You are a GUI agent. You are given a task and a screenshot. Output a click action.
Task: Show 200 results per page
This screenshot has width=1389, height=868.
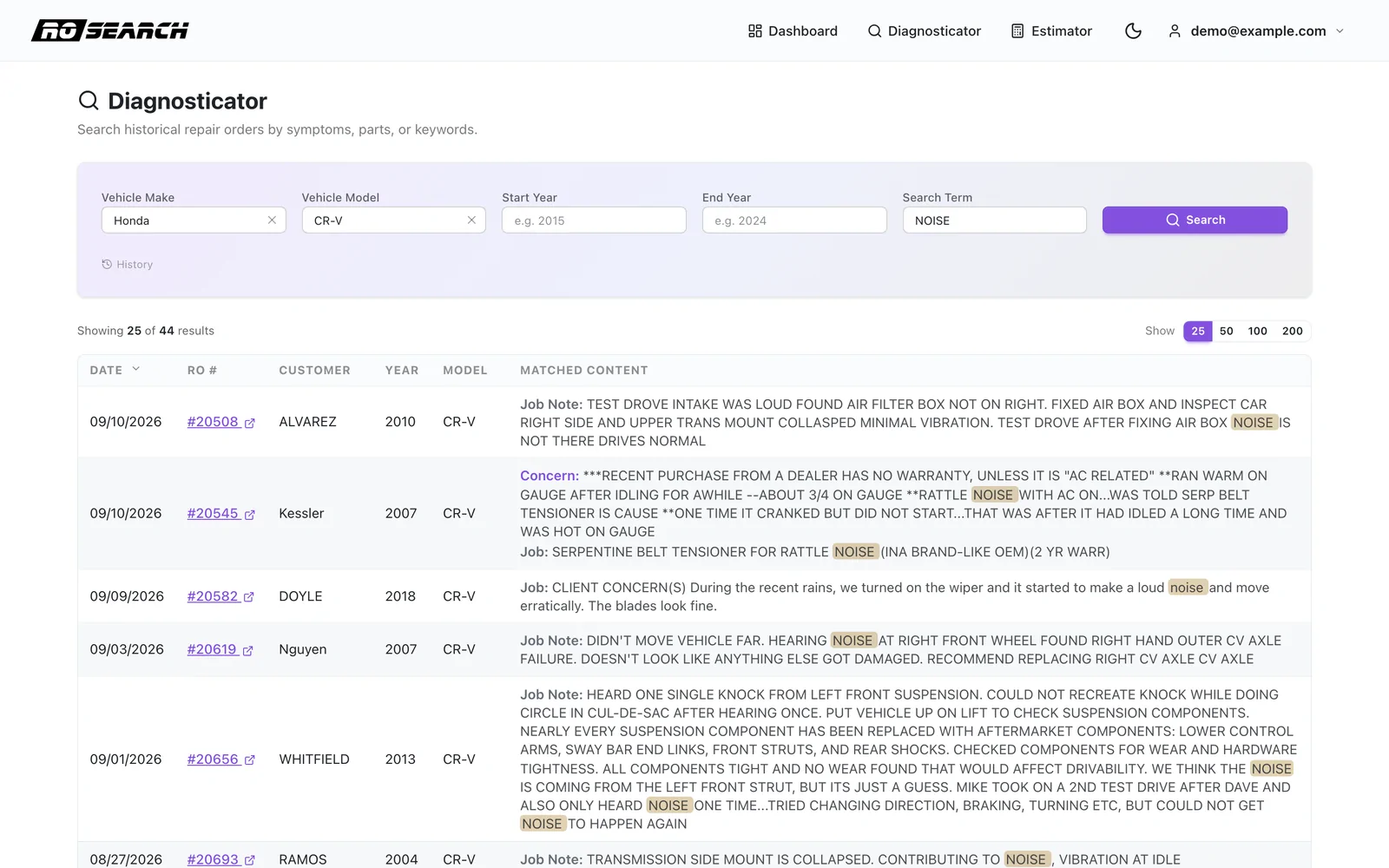[1292, 331]
